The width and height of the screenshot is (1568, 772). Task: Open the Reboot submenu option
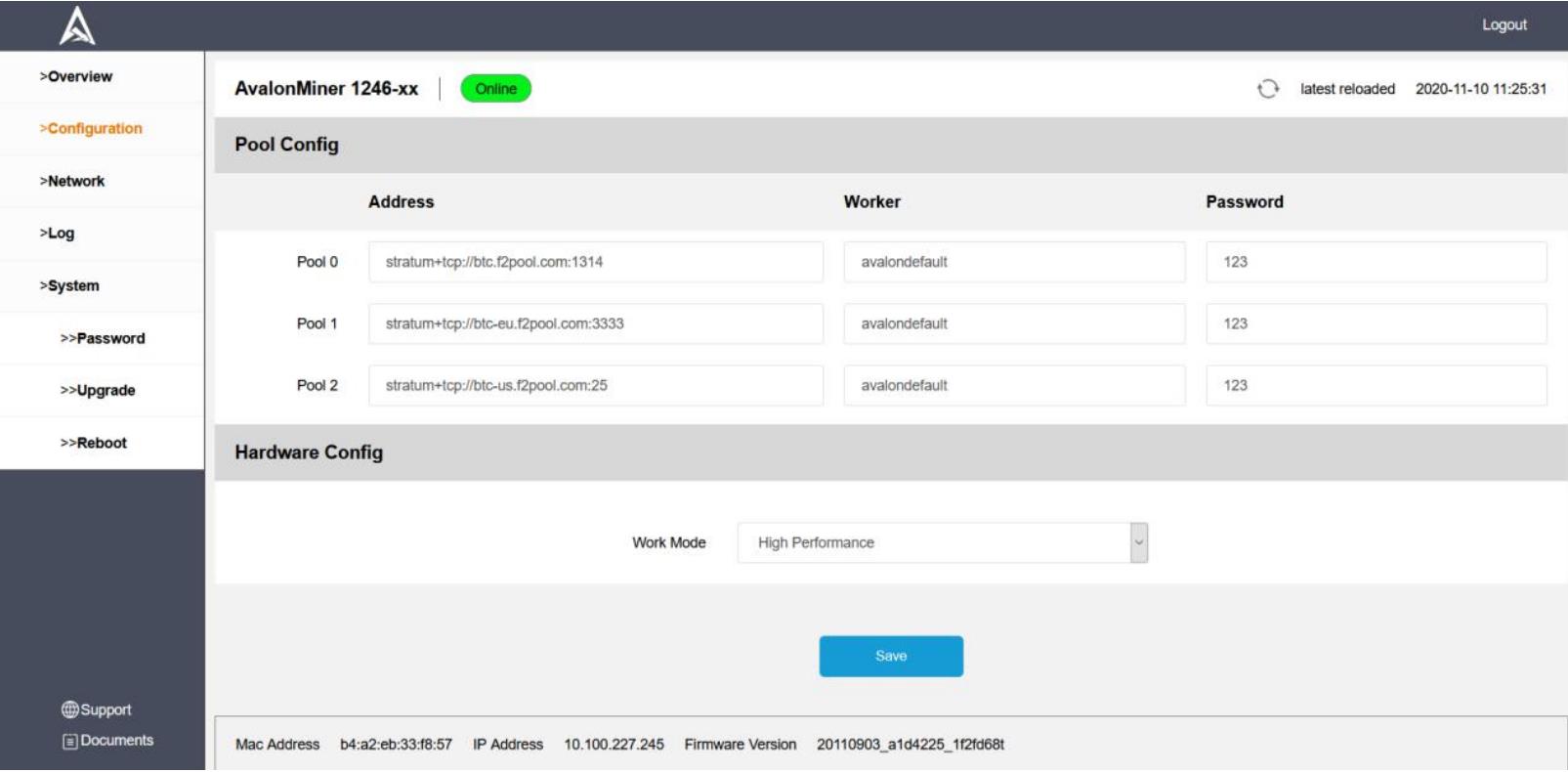coord(94,444)
